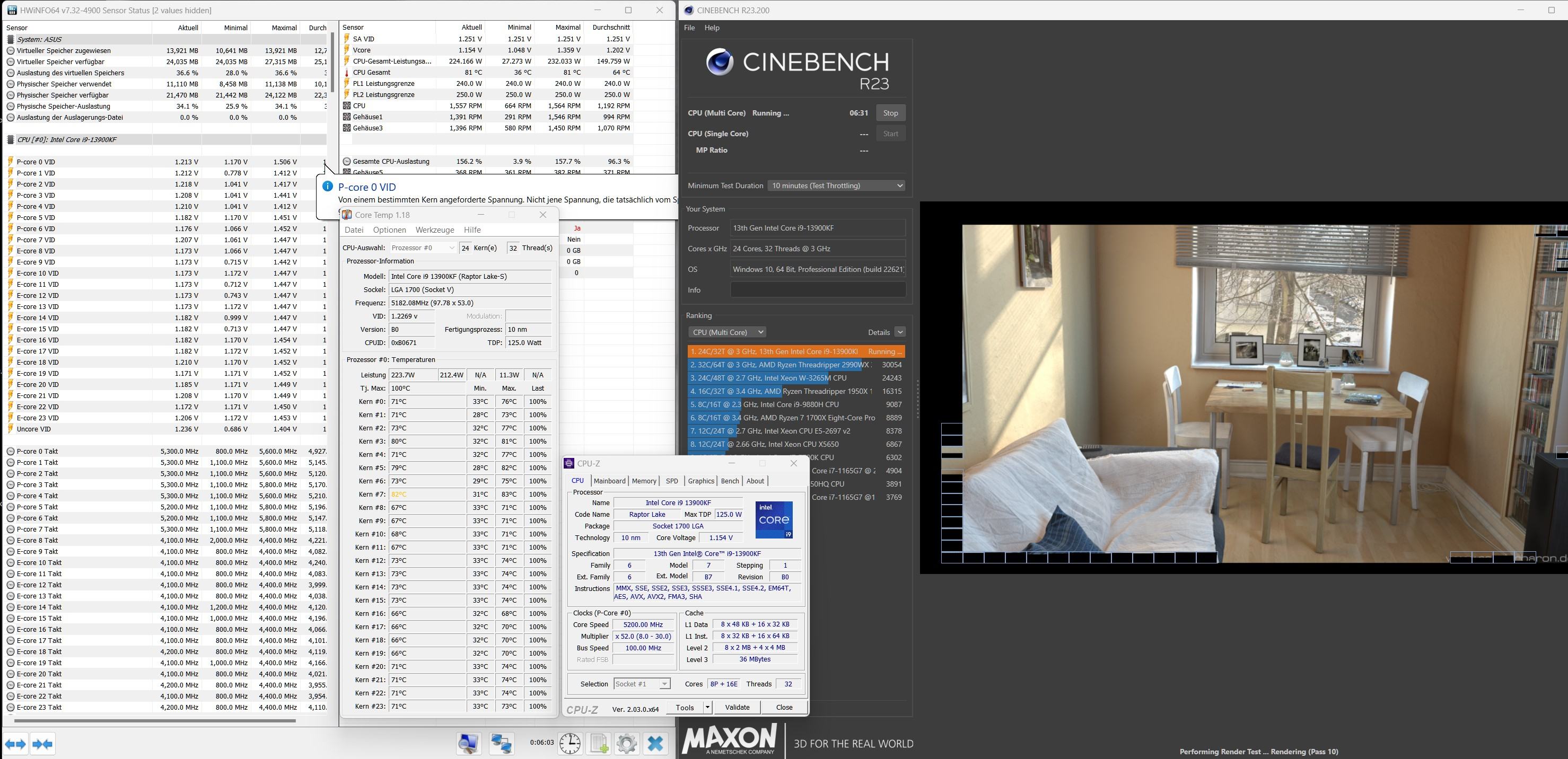This screenshot has width=1568, height=759.
Task: Click CPU-Z Close button
Action: pyautogui.click(x=784, y=707)
